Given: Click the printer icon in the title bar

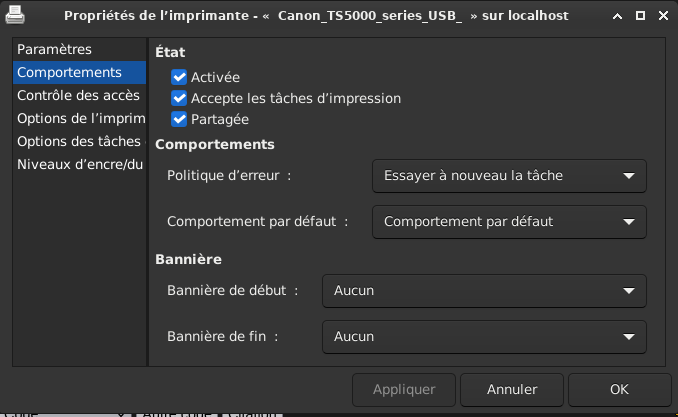Looking at the screenshot, I should coord(14,16).
